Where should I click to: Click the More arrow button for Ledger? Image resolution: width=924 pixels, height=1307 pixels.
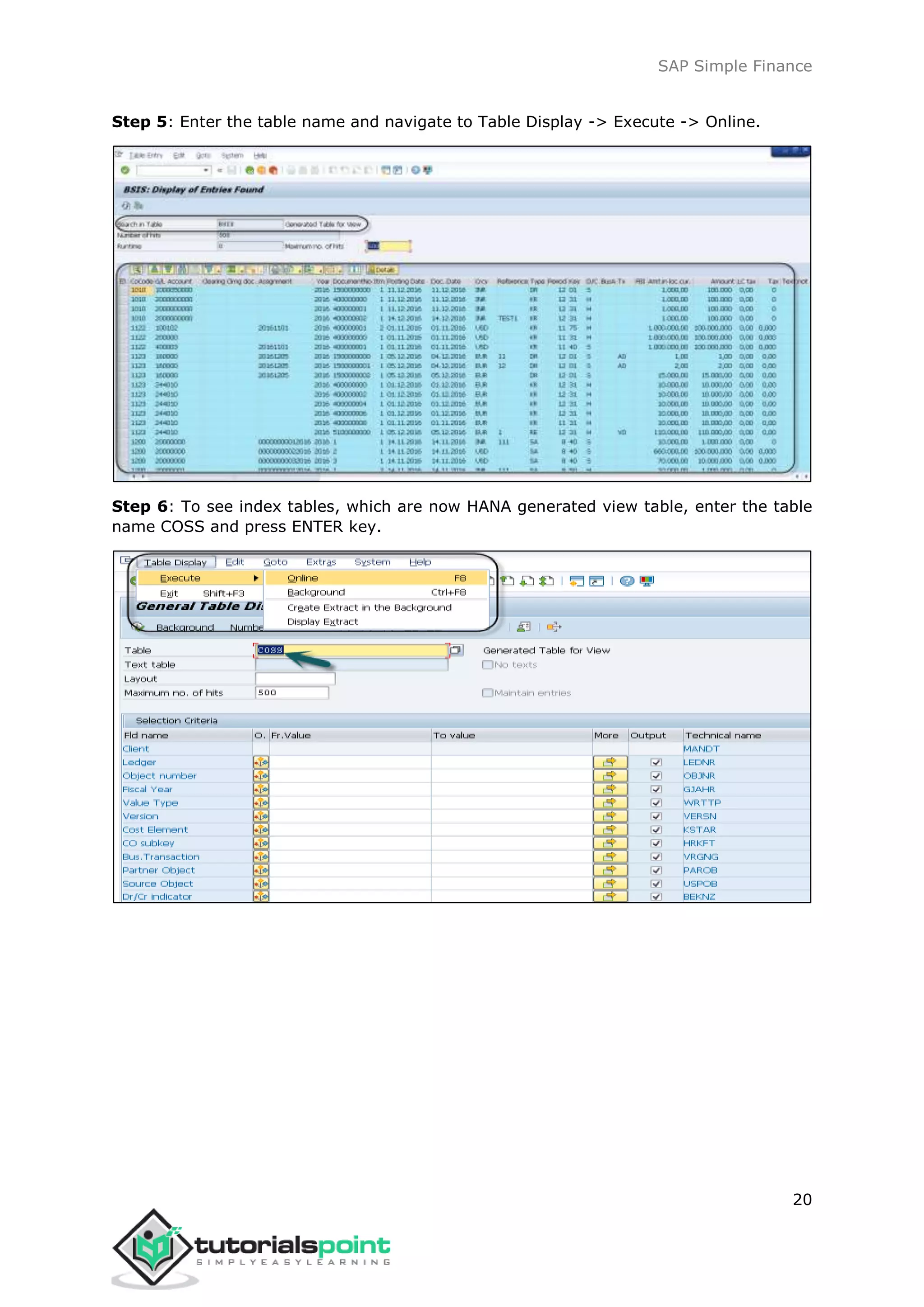coord(610,762)
